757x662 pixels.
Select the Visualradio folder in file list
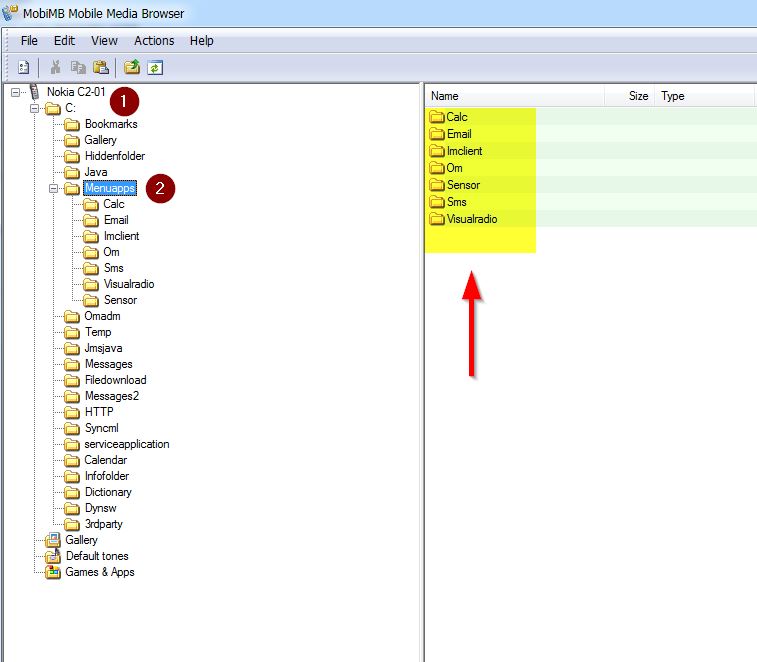click(x=471, y=219)
